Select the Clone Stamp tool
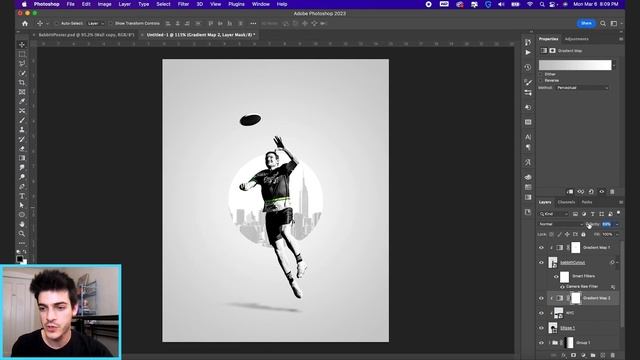Screen dimensions: 640x360 click(x=22, y=130)
